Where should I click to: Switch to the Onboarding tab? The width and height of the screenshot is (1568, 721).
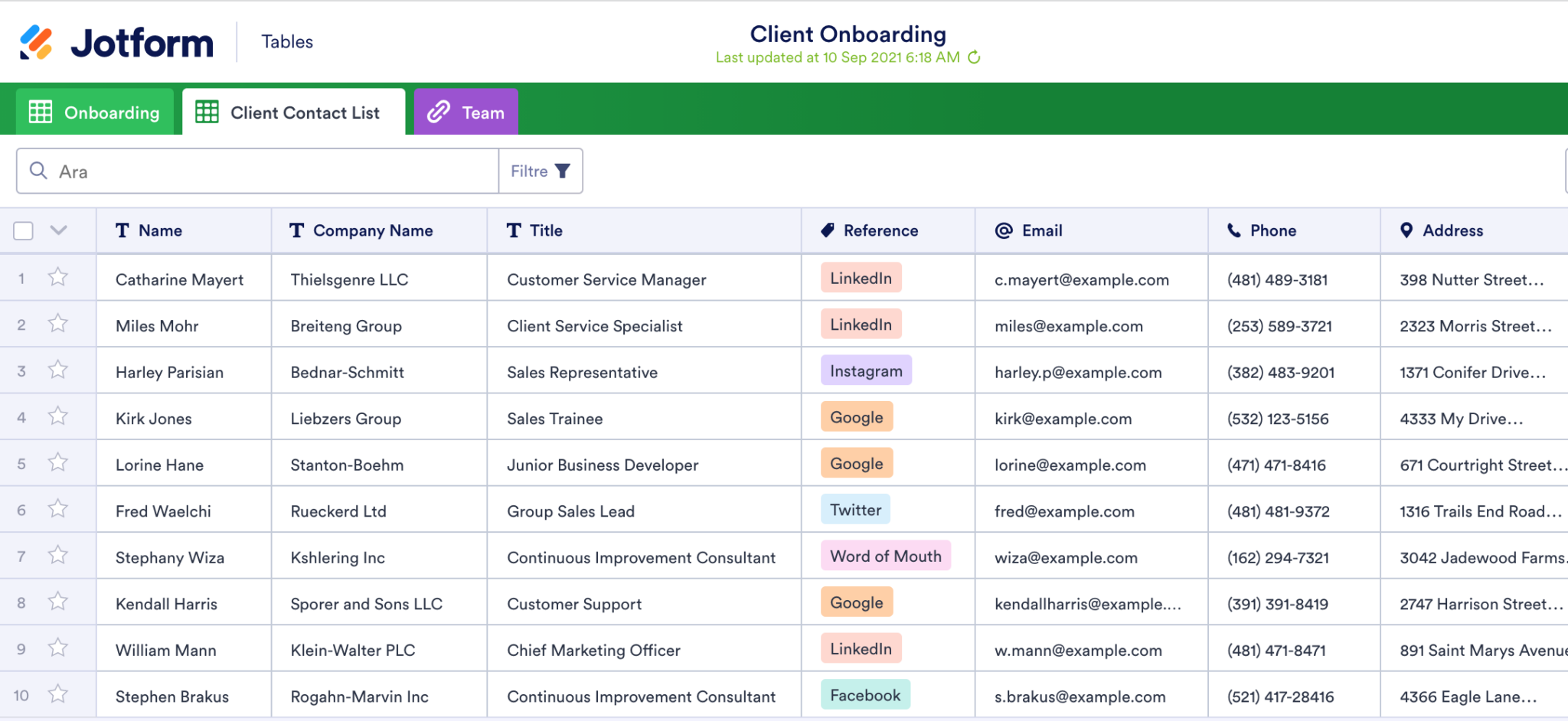(x=94, y=112)
